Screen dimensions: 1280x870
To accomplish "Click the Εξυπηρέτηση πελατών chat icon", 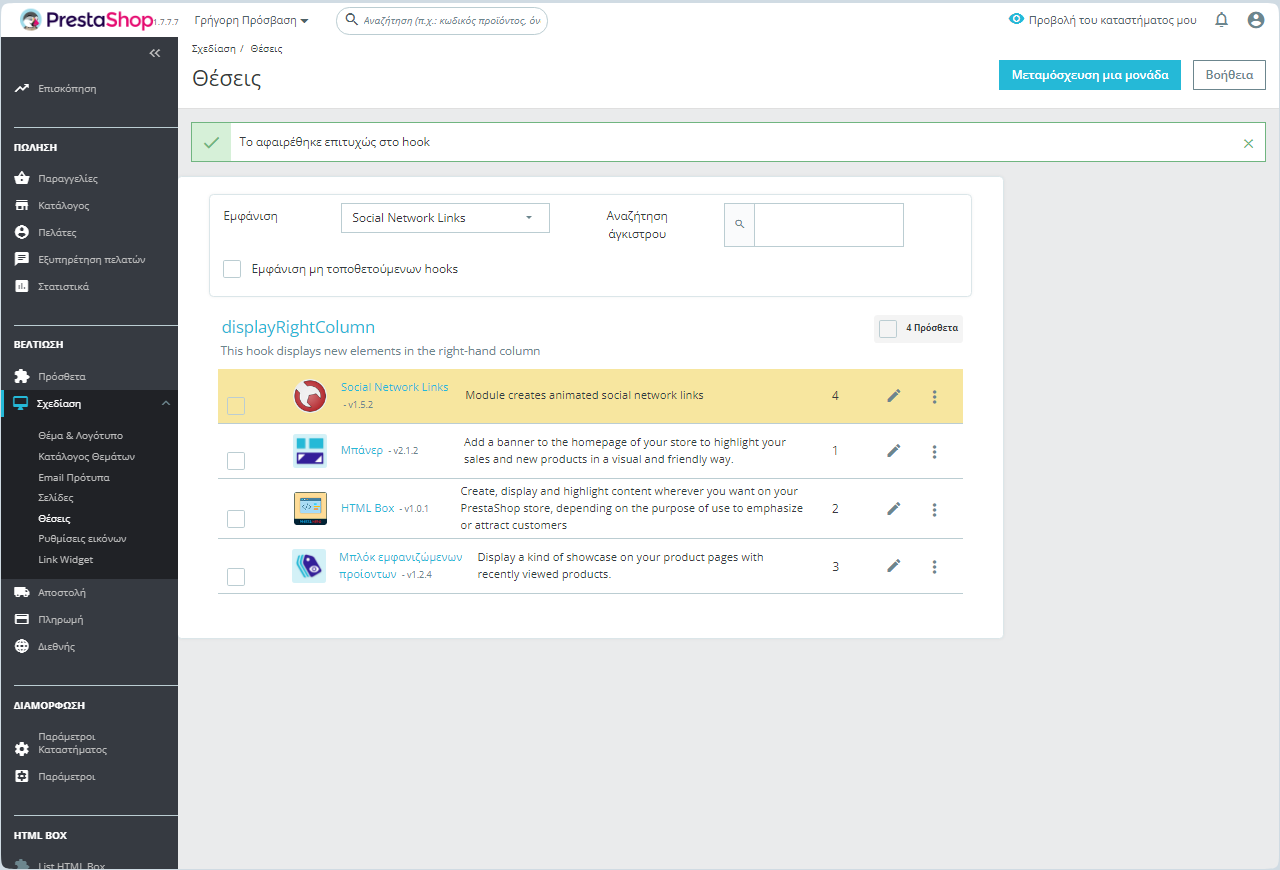I will [x=22, y=259].
